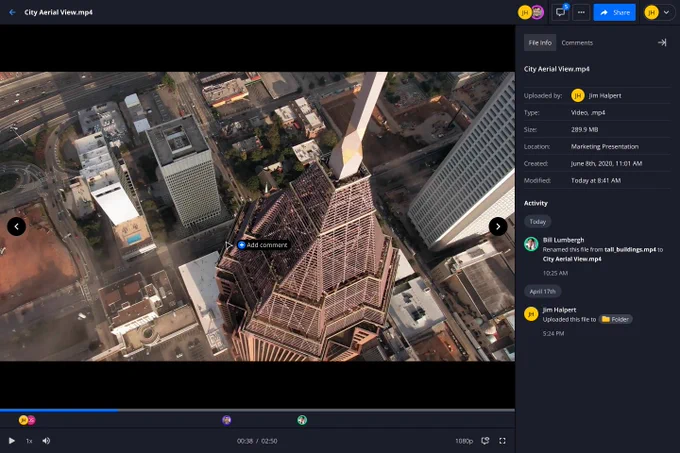This screenshot has height=453, width=680.
Task: Mute the video volume speaker icon
Action: 46,441
